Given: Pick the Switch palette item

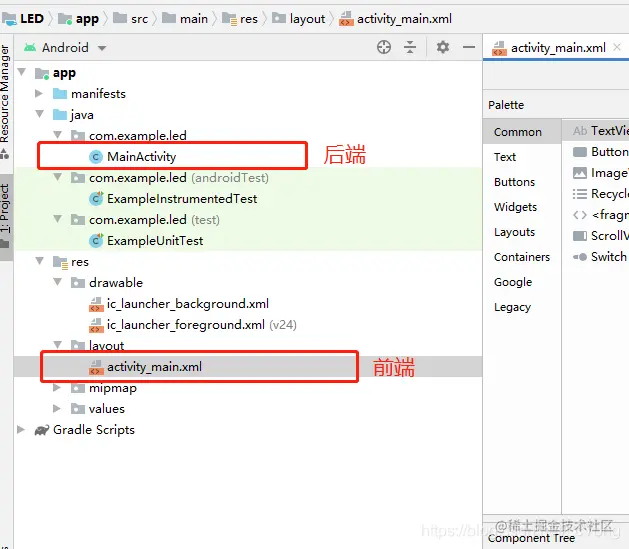Looking at the screenshot, I should coord(600,257).
